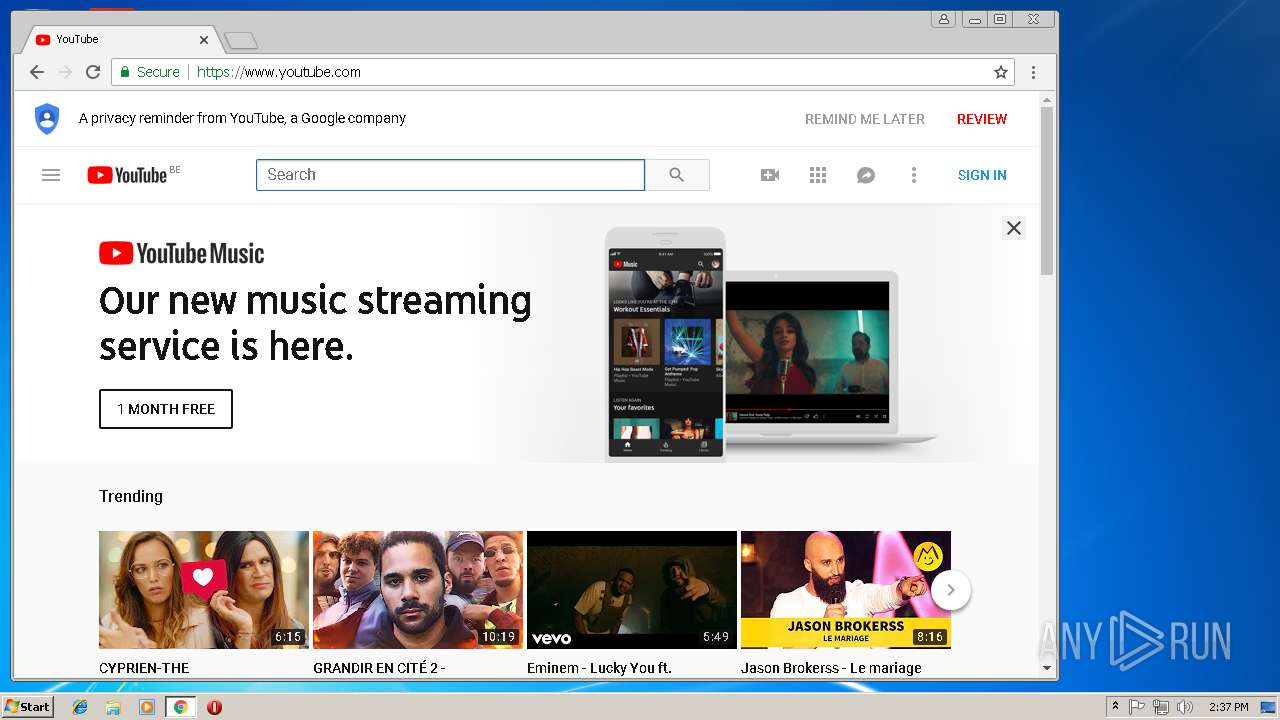The image size is (1280, 720).
Task: Click the Chrome taskbar button
Action: tap(180, 707)
